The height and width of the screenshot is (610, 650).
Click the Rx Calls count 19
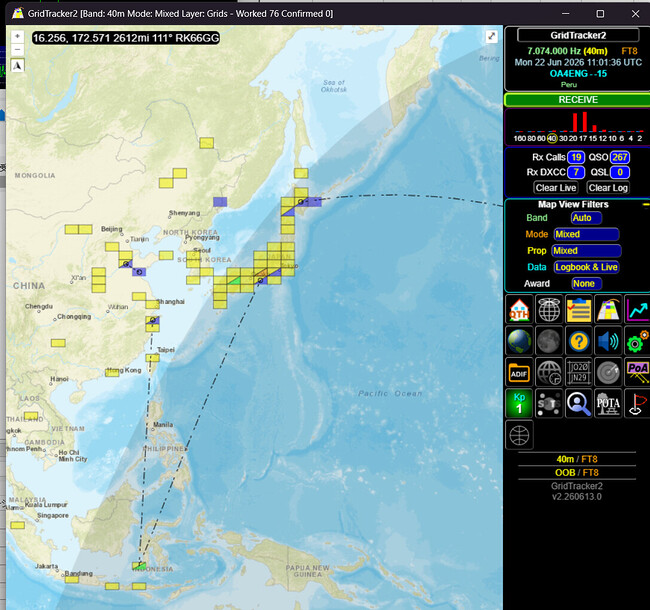pos(576,157)
